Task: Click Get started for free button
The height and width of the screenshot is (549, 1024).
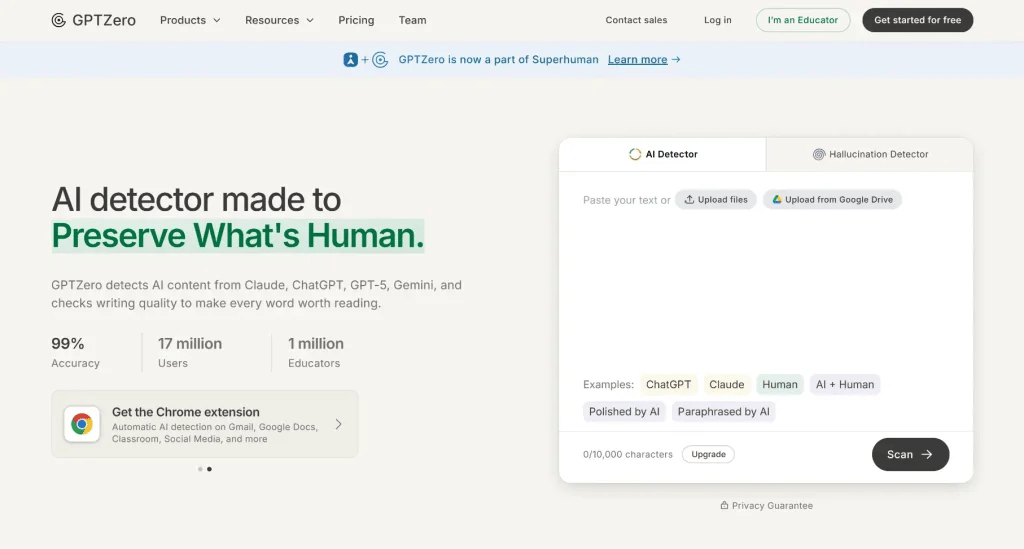Action: point(918,20)
